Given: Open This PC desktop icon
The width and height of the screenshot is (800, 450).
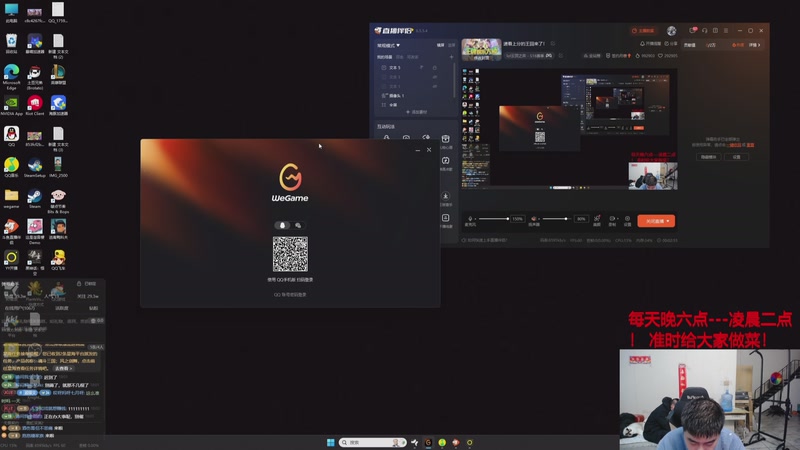Looking at the screenshot, I should coord(11,13).
